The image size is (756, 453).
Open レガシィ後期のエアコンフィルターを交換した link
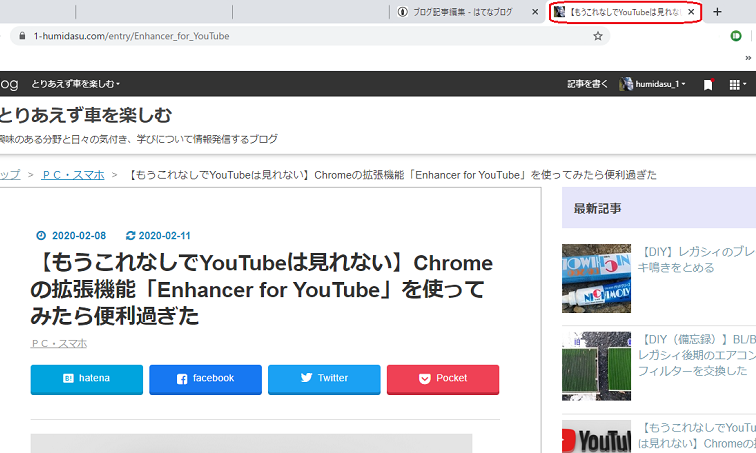[x=697, y=355]
